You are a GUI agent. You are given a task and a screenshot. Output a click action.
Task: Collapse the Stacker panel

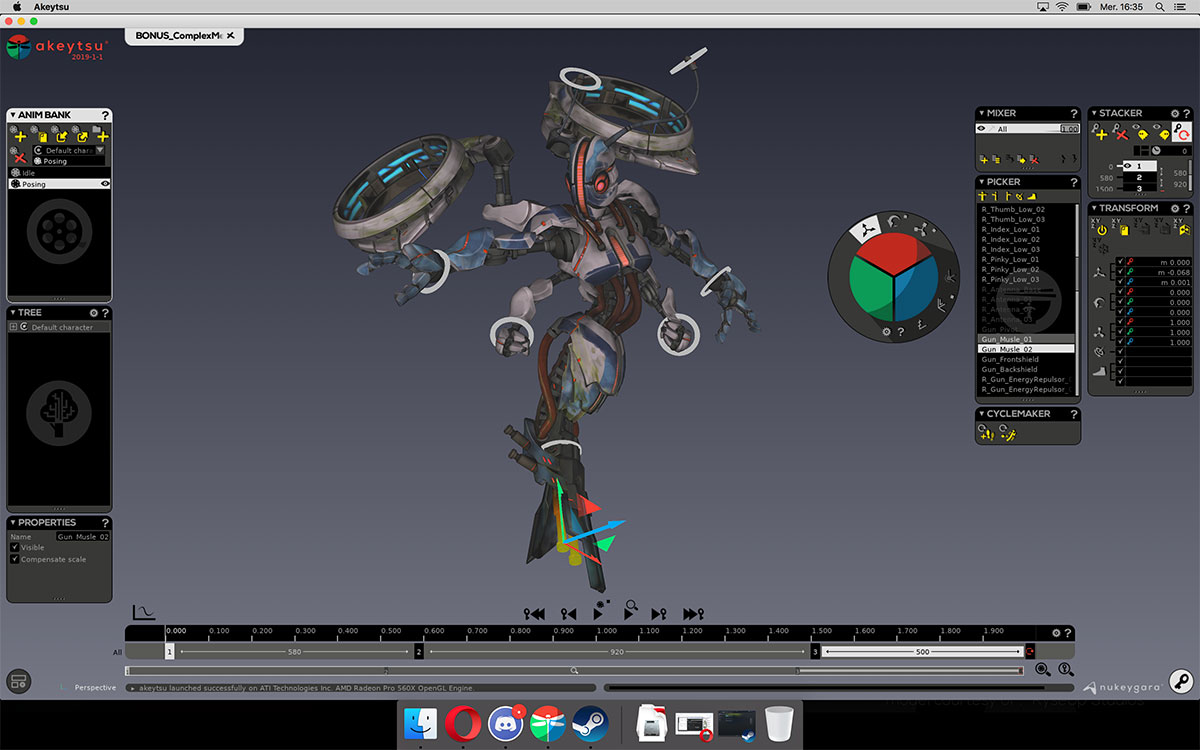pyautogui.click(x=1094, y=113)
